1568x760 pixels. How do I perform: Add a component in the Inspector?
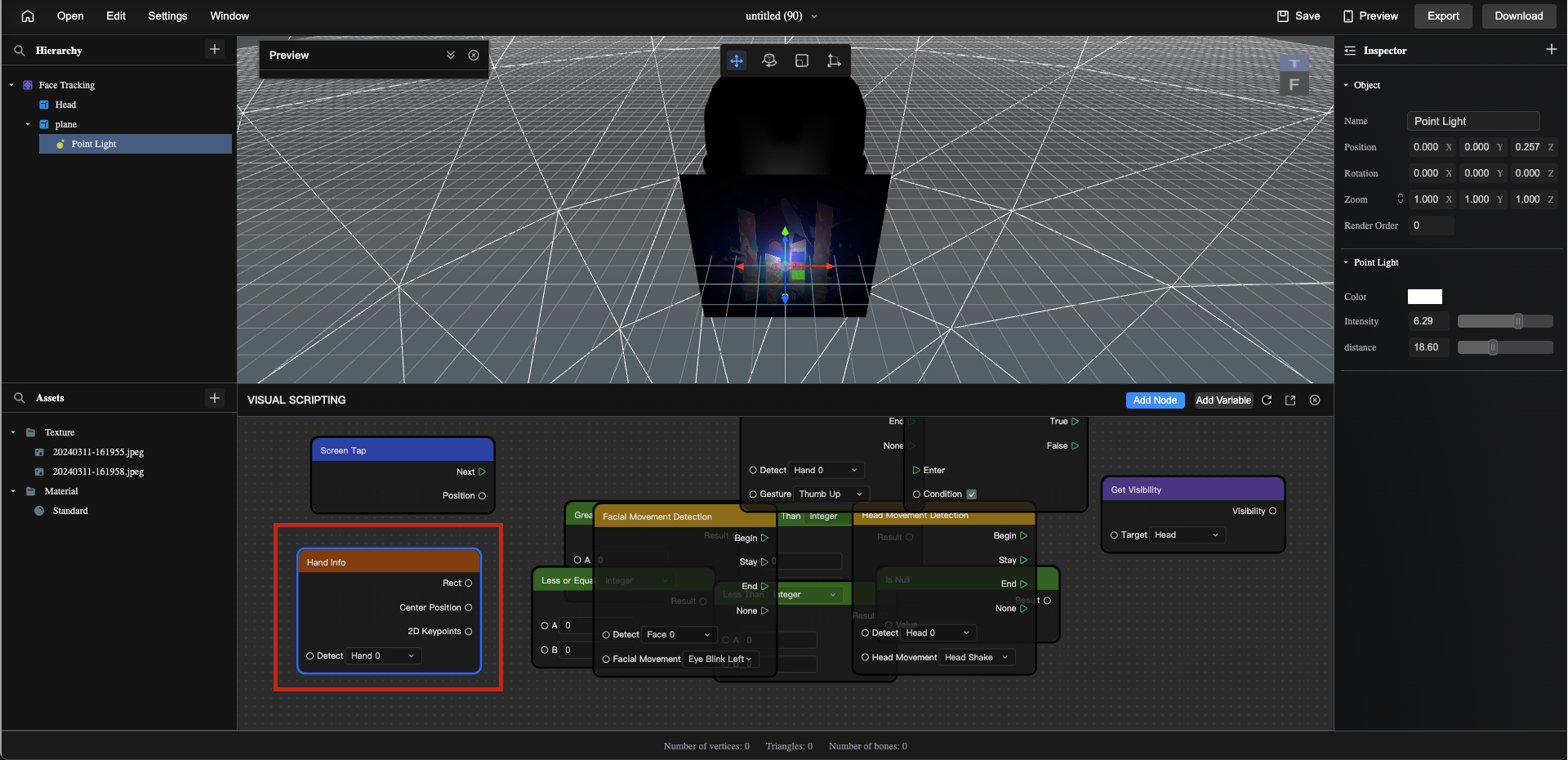coord(1551,50)
